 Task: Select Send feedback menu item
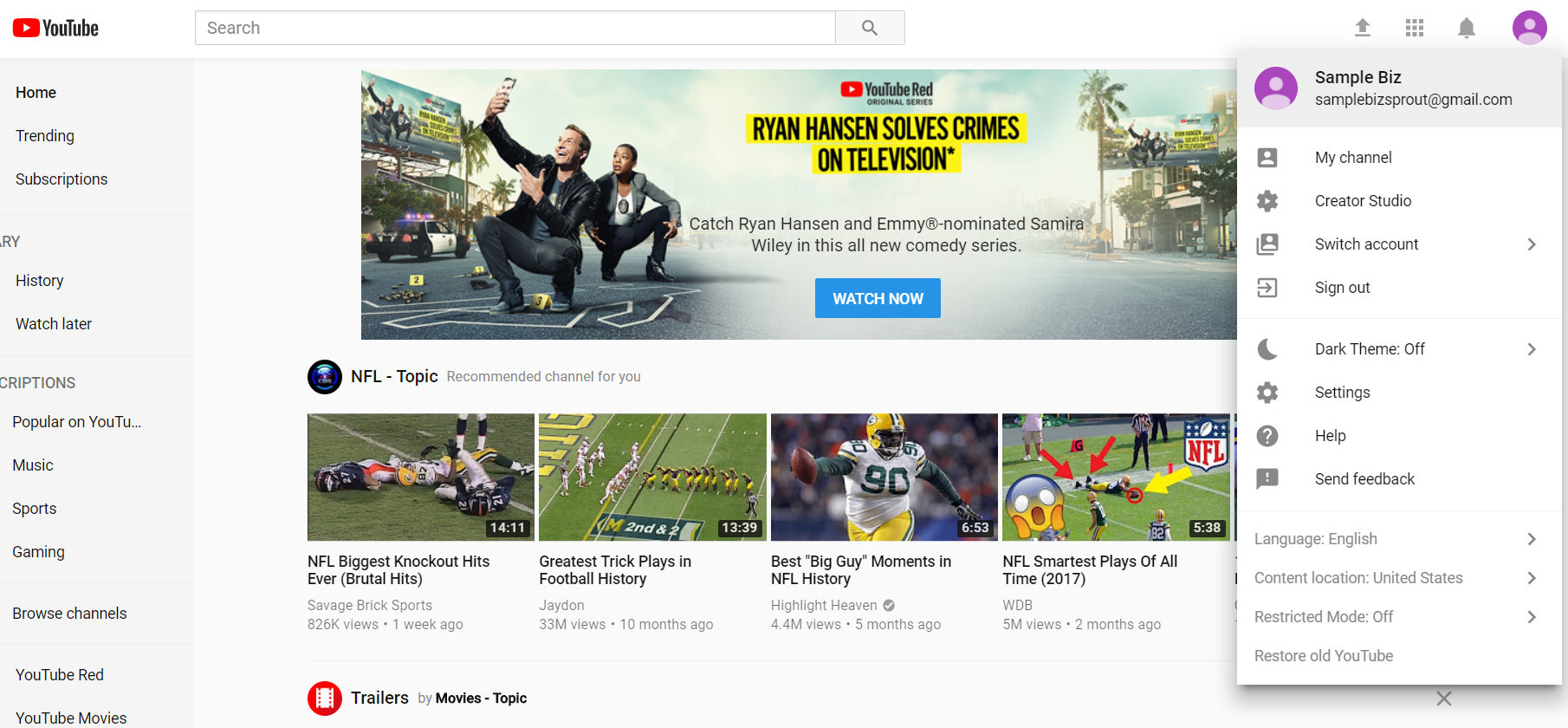tap(1399, 479)
